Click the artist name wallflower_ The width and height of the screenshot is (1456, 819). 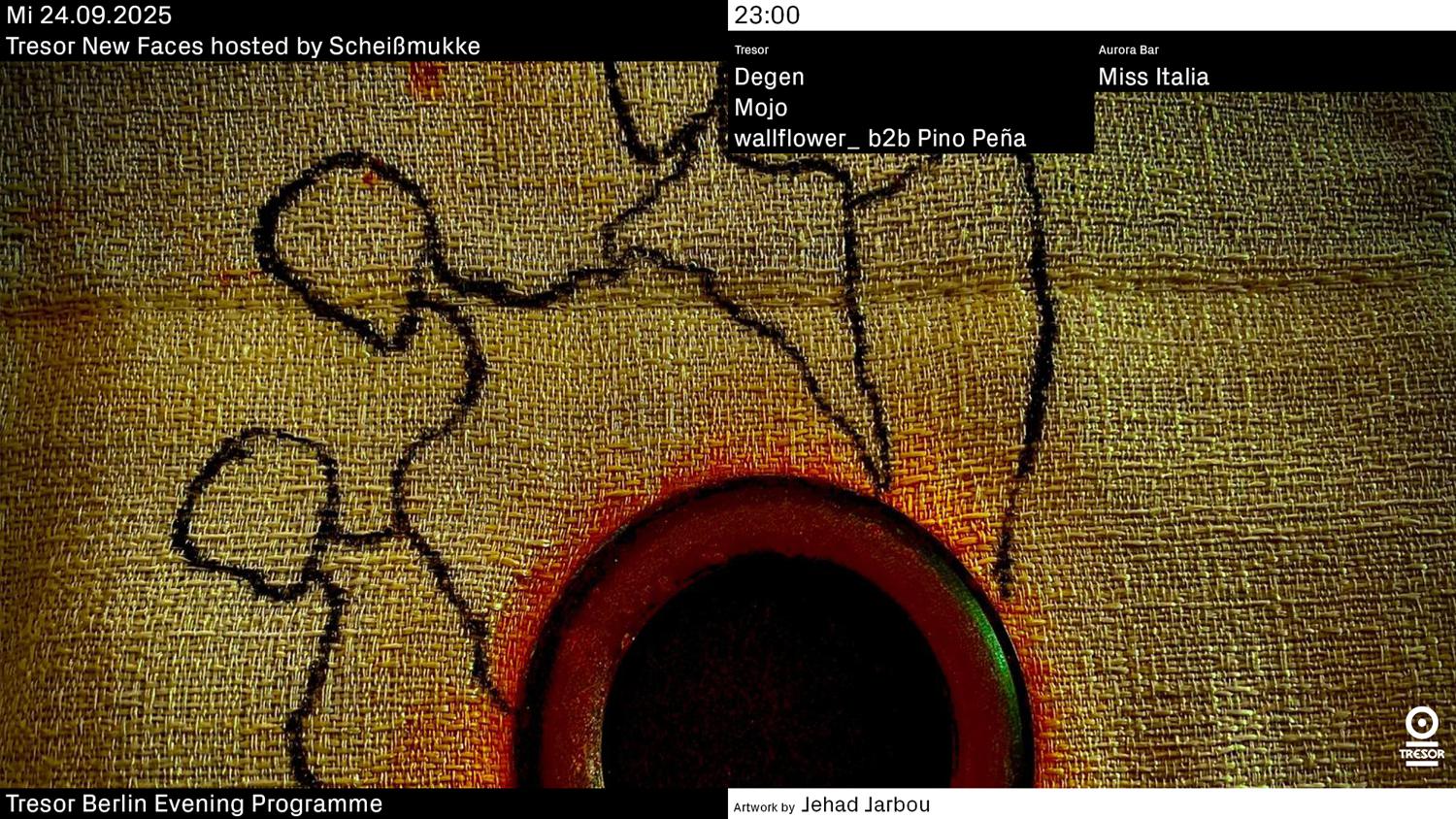tap(796, 138)
